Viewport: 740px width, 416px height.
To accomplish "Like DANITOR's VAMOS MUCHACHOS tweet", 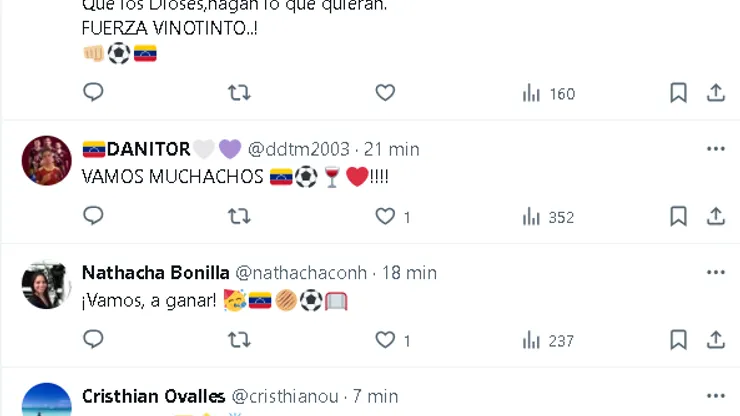I will pos(385,216).
